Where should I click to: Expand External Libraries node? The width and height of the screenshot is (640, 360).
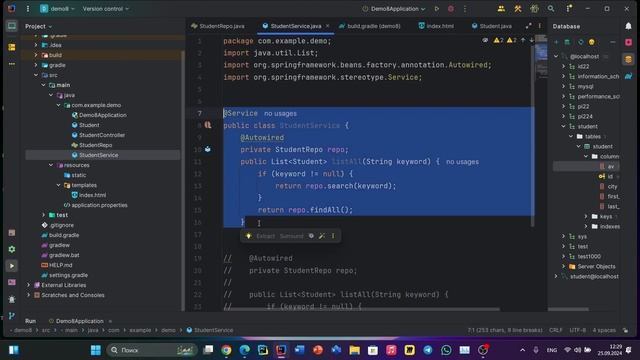(29, 285)
